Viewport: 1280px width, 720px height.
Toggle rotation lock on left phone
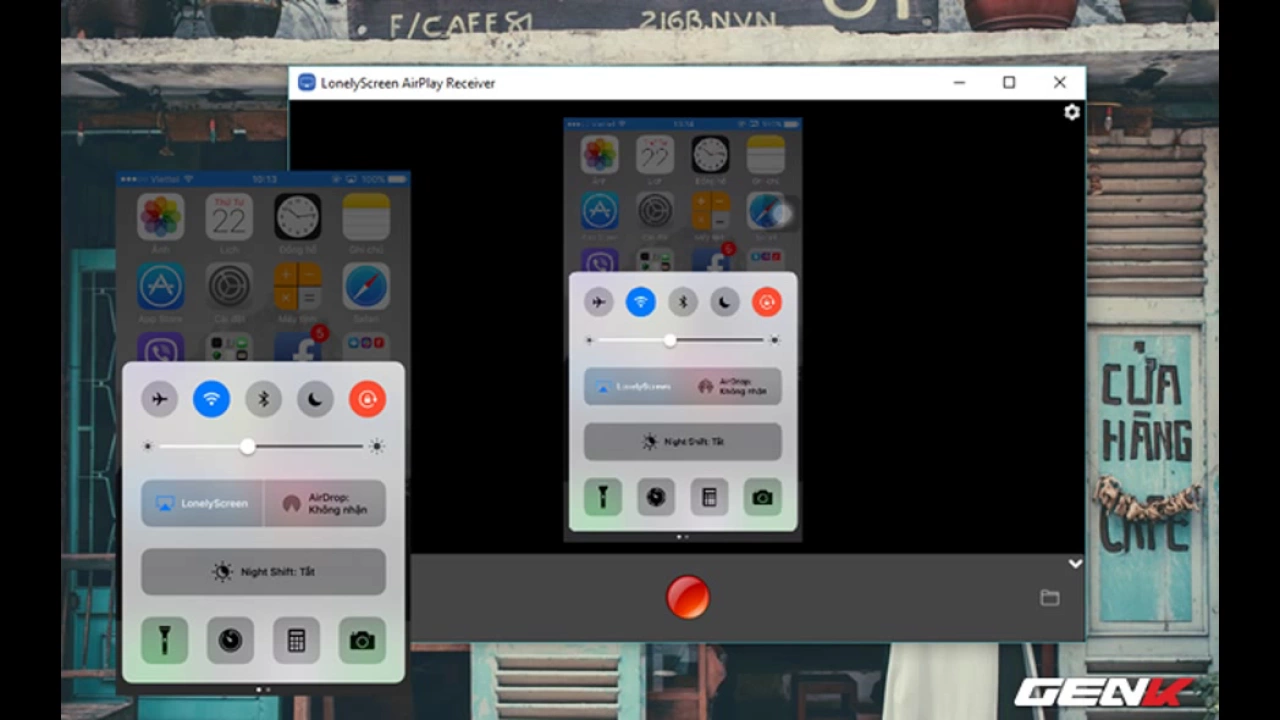tap(367, 399)
